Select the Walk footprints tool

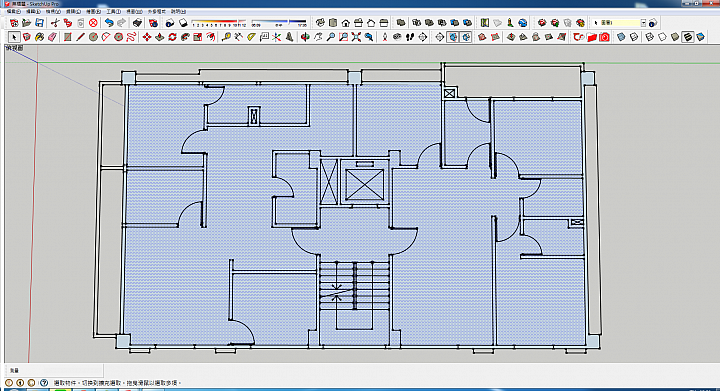(x=410, y=37)
